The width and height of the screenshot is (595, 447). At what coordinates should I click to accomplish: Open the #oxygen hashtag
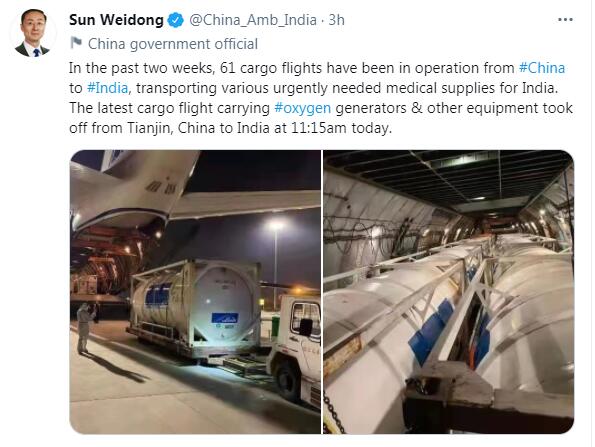pos(302,108)
